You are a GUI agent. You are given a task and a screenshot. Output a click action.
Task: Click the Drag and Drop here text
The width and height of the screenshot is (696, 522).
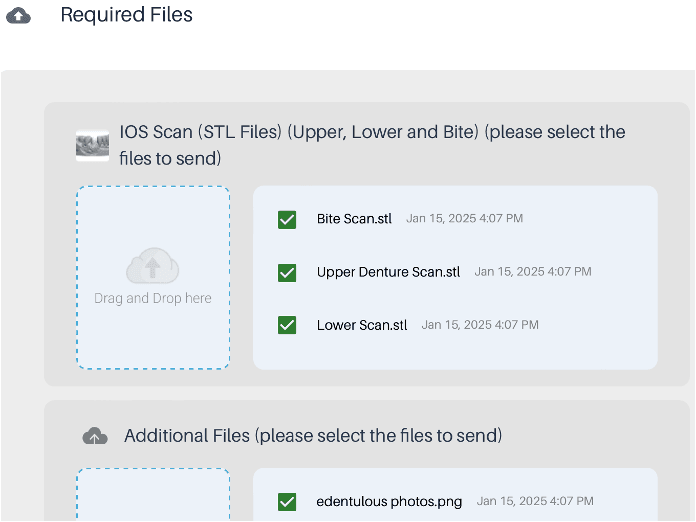[x=153, y=298]
